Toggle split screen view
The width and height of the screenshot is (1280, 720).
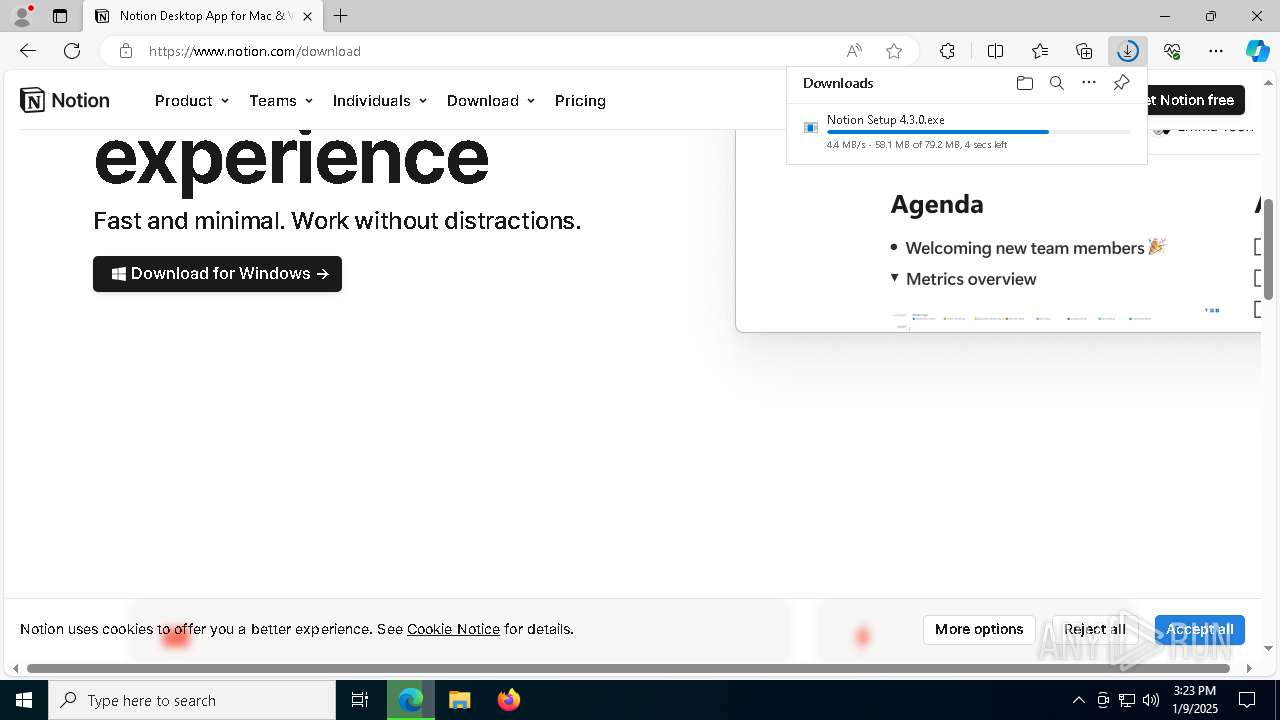click(995, 51)
